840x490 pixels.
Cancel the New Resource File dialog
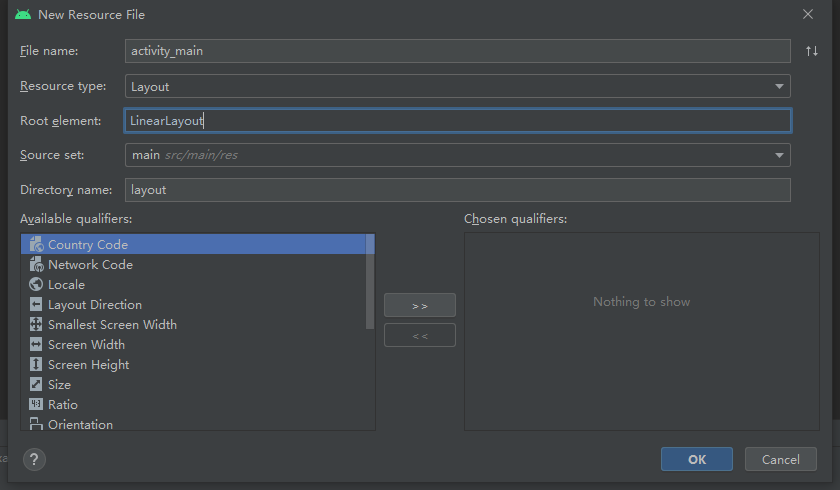(x=780, y=459)
